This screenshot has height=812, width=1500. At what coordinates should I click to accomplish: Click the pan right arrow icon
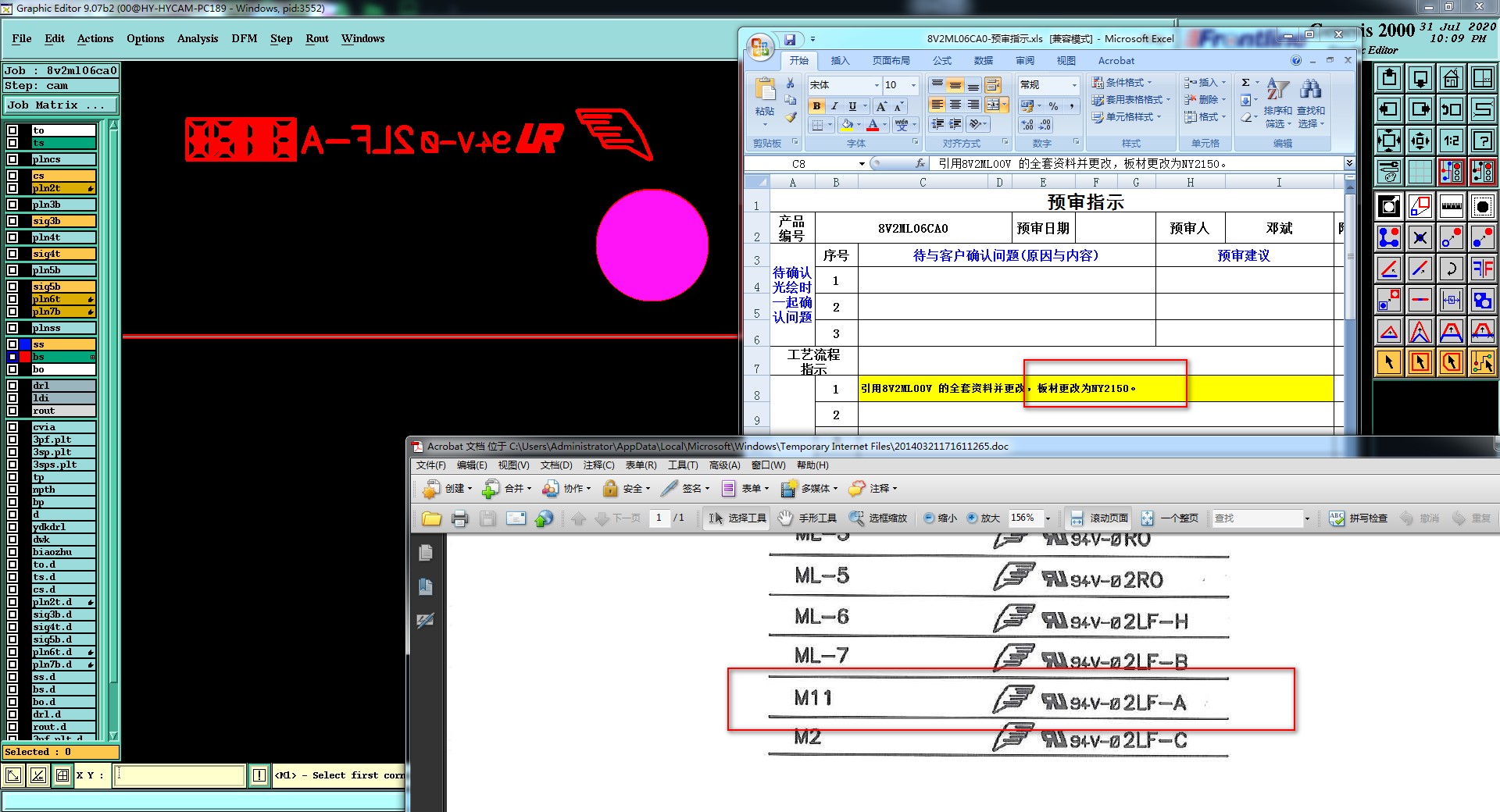click(1420, 109)
